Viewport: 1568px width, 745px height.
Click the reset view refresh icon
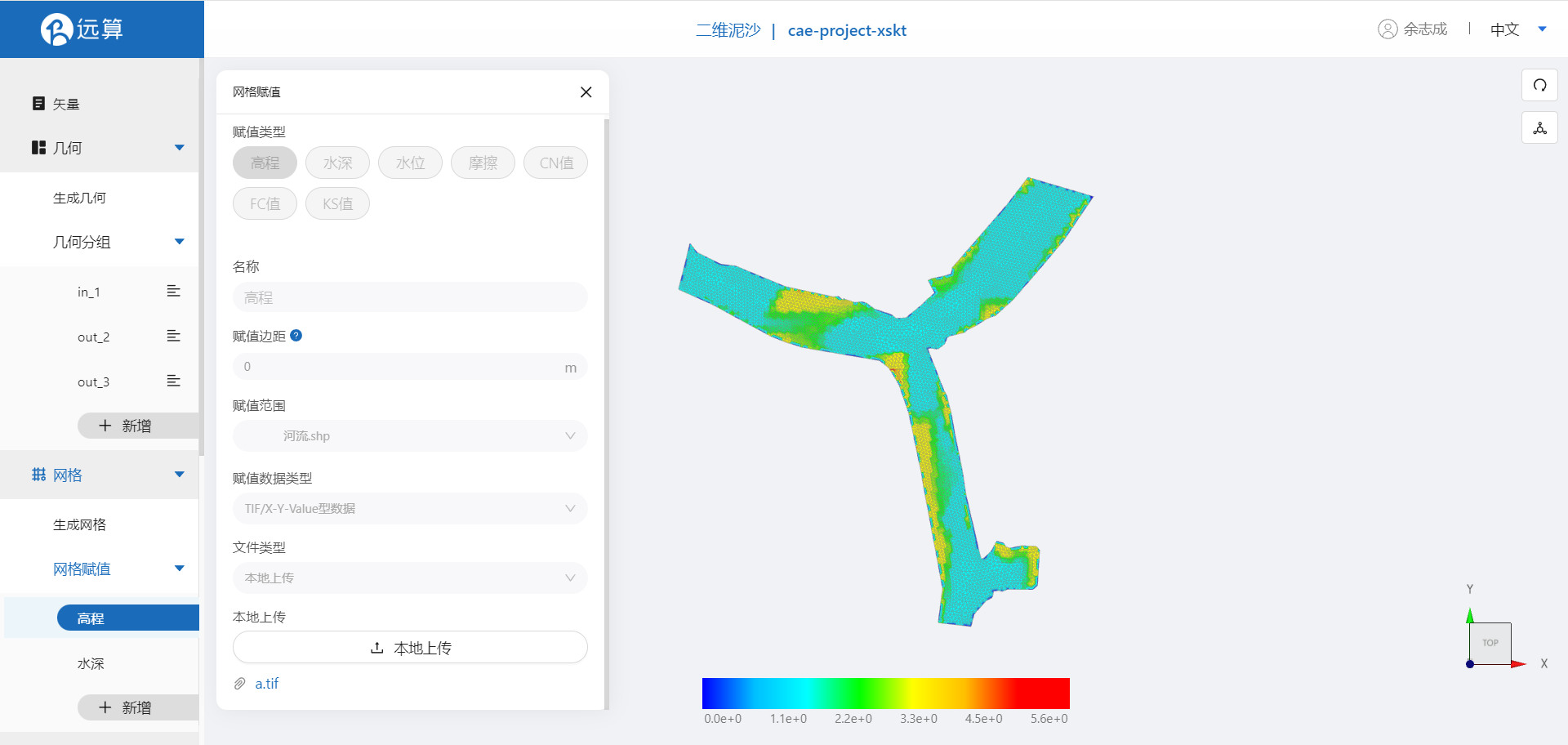tap(1539, 85)
